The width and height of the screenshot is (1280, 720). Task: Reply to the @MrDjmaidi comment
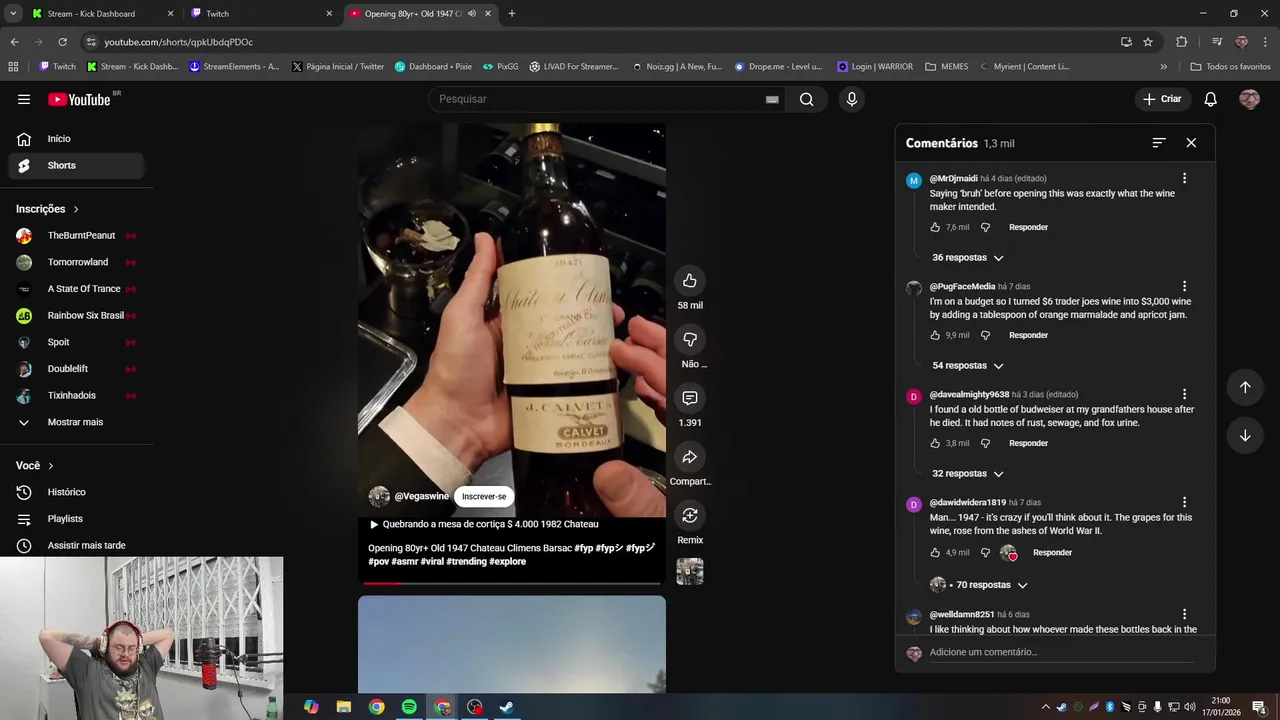point(1028,227)
